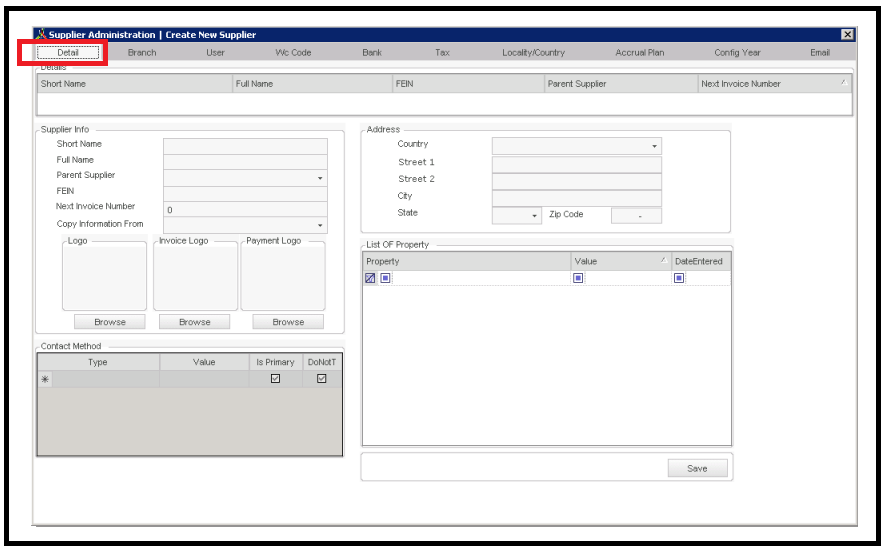Switch to the User tab
The image size is (885, 554).
coord(215,52)
